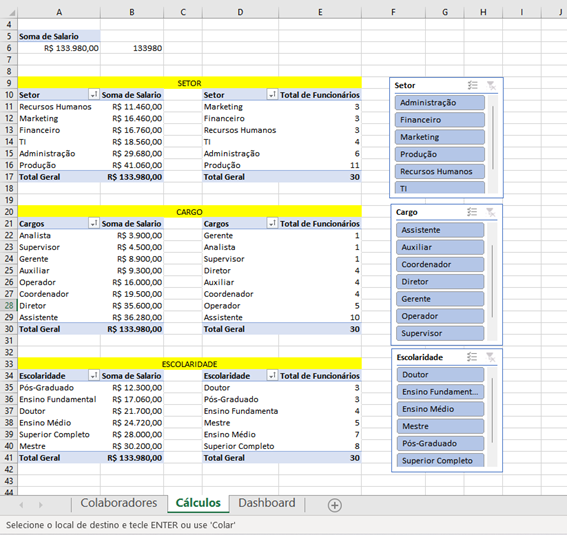Select row 28 header
567x535 pixels.
coord(9,305)
